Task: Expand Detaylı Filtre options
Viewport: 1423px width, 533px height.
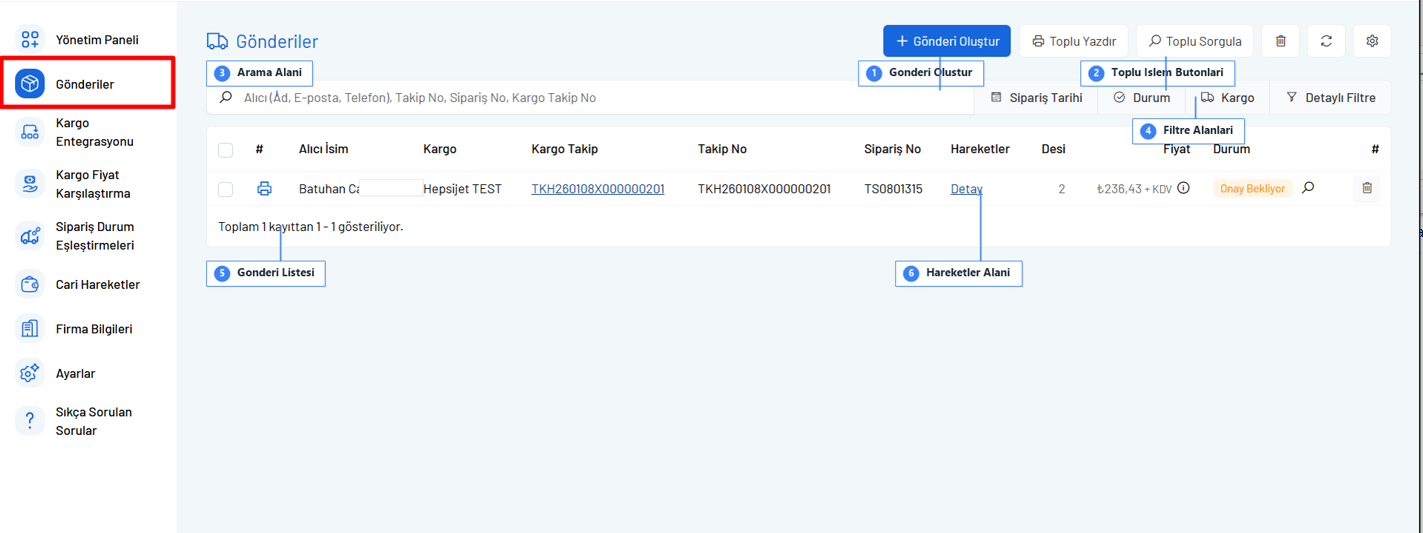Action: pyautogui.click(x=1330, y=98)
